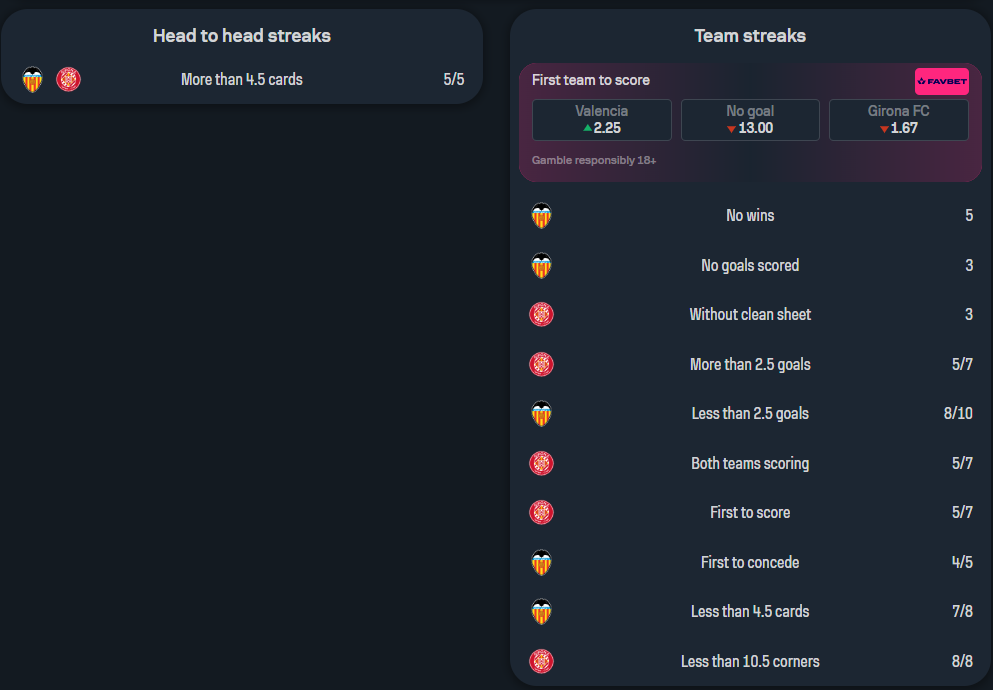This screenshot has width=993, height=690.
Task: Select Girona FC 1.67 odds
Action: [x=899, y=120]
